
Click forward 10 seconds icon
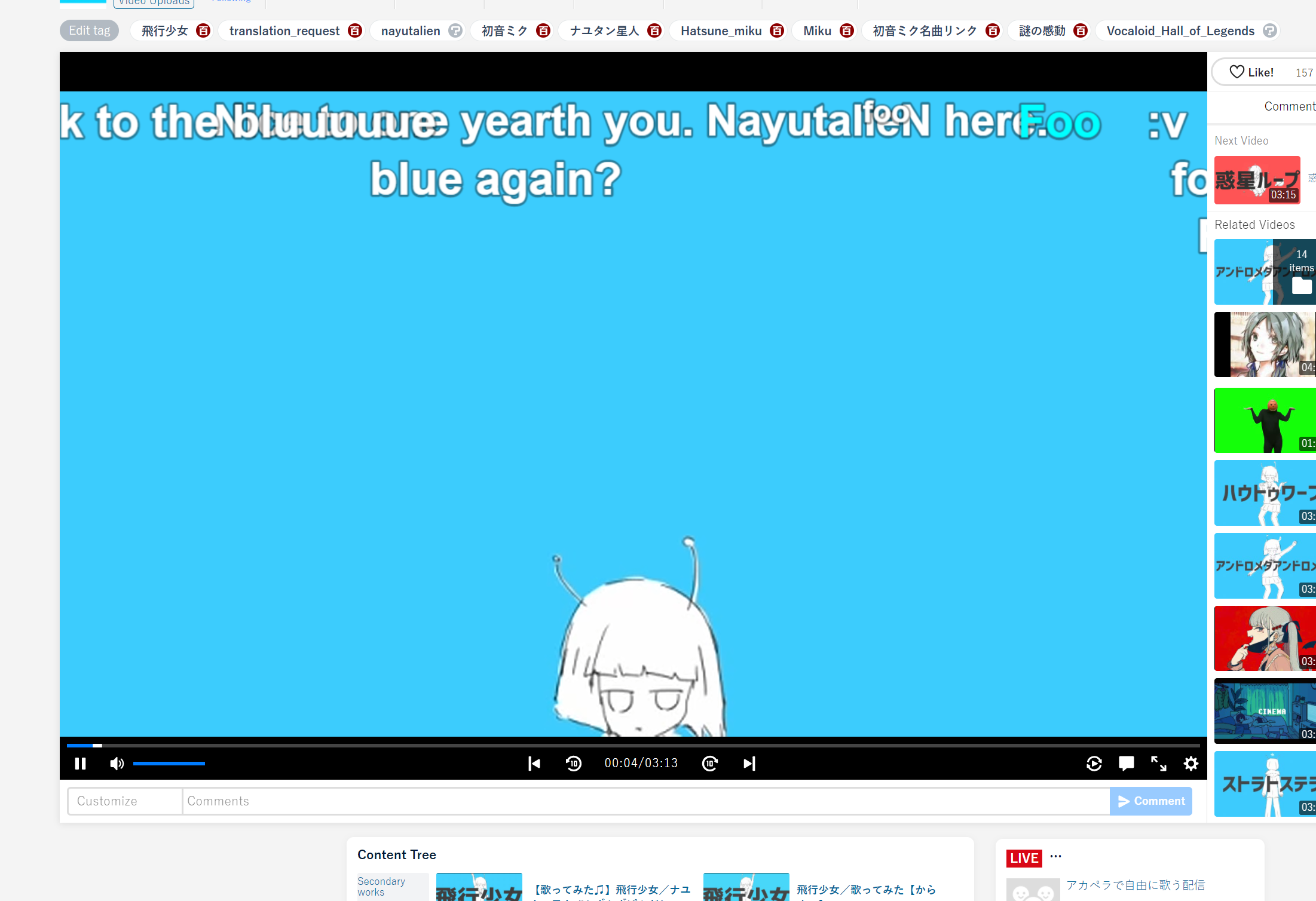pos(709,764)
